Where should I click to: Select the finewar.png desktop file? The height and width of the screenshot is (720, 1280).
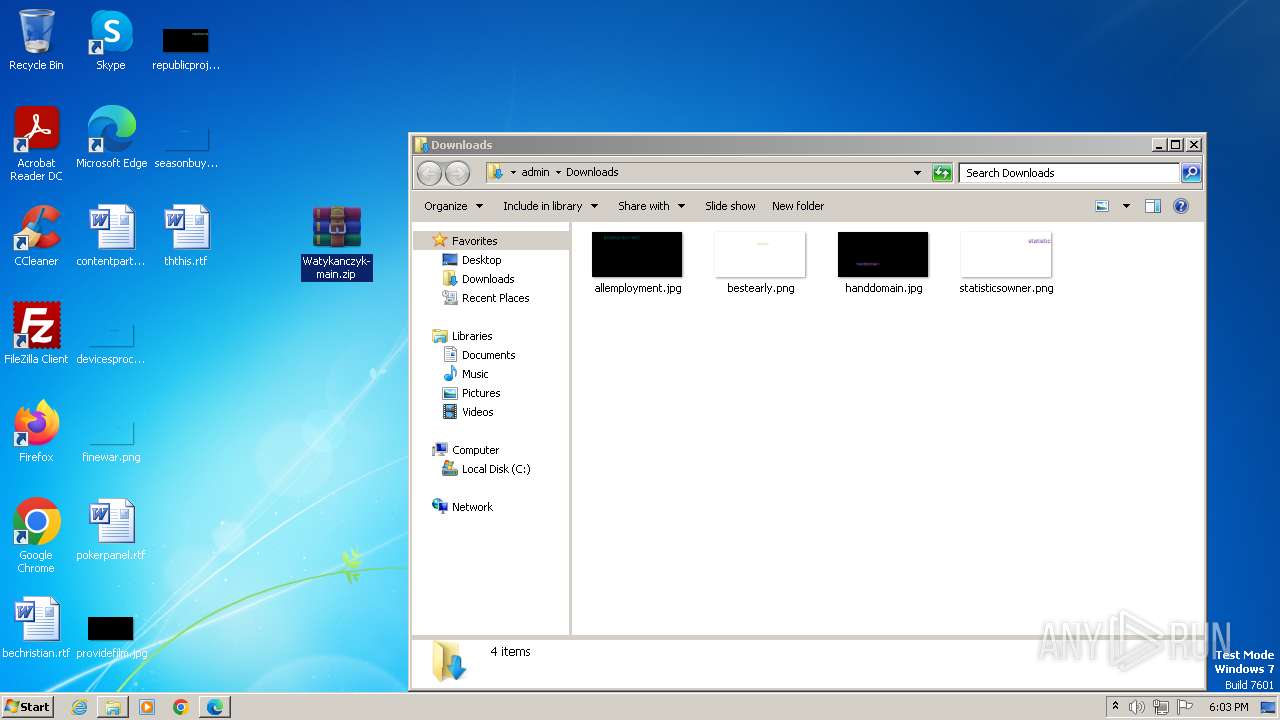click(111, 440)
